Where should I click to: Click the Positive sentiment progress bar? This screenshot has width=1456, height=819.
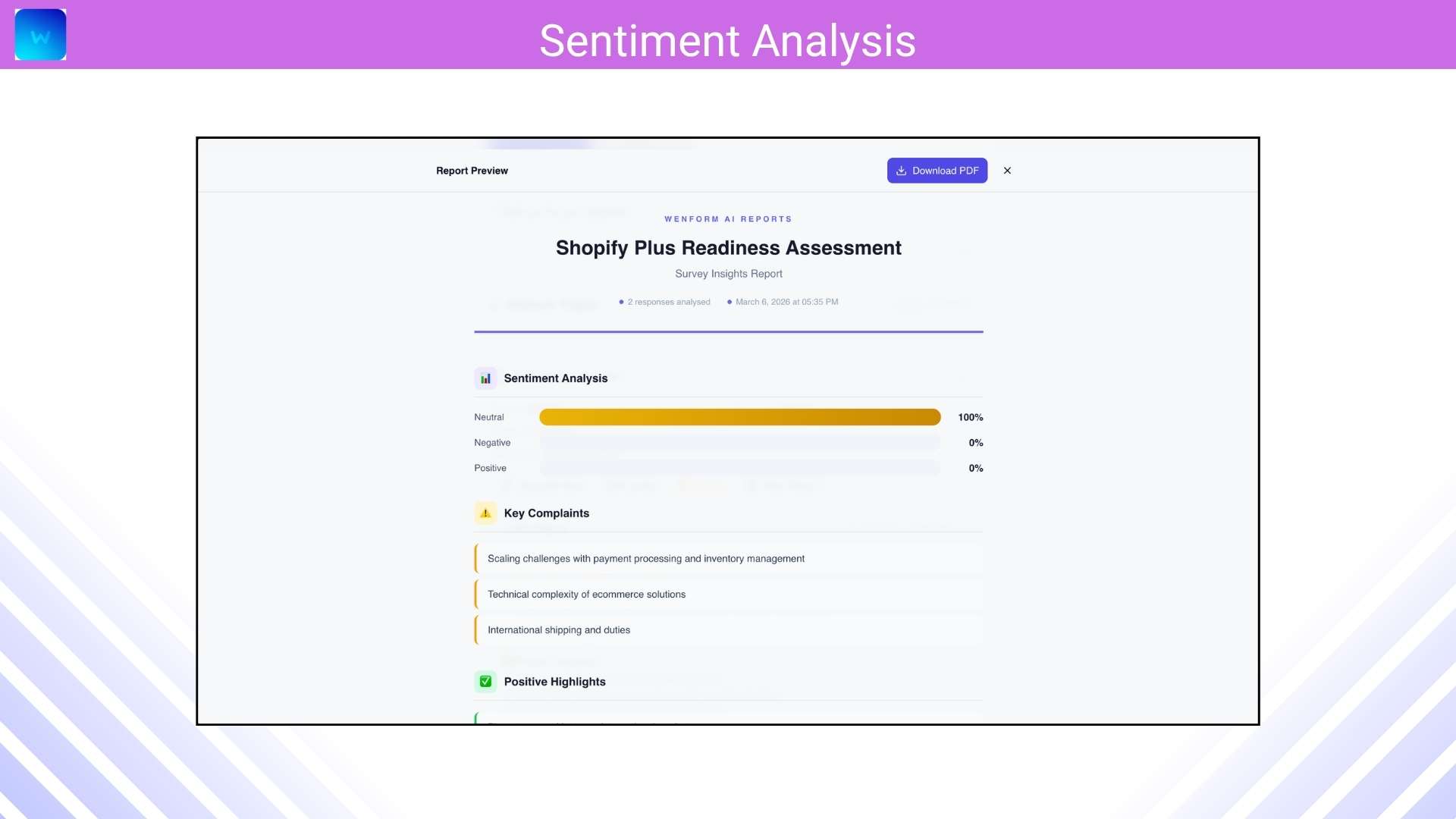(740, 468)
